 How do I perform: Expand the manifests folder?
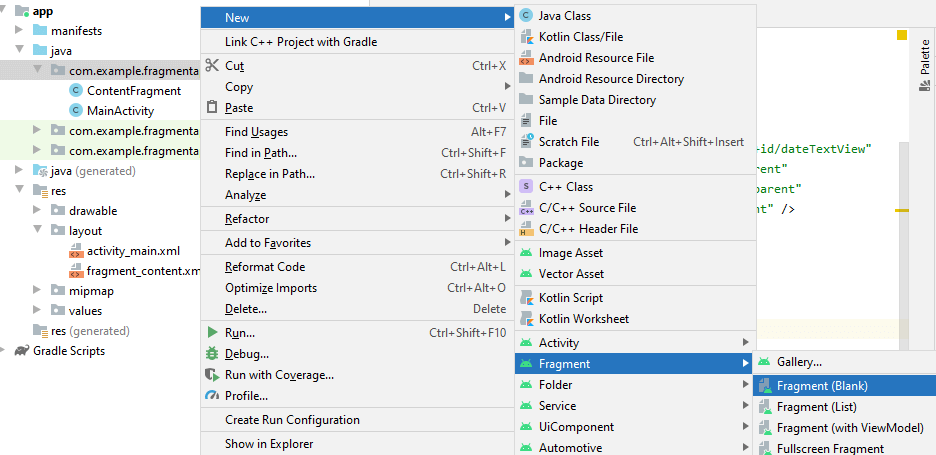(19, 31)
